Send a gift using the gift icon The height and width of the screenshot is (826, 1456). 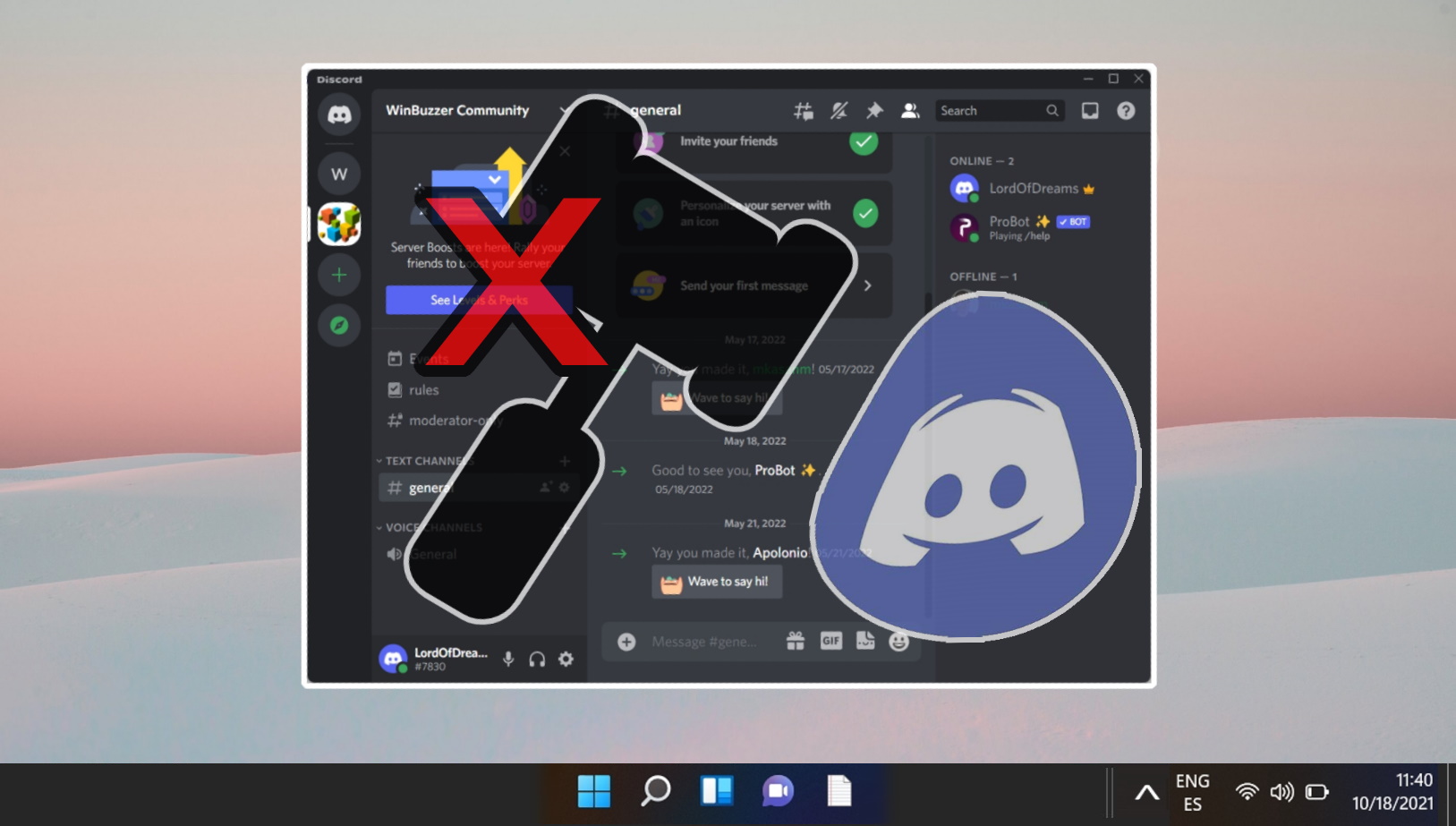coord(796,641)
